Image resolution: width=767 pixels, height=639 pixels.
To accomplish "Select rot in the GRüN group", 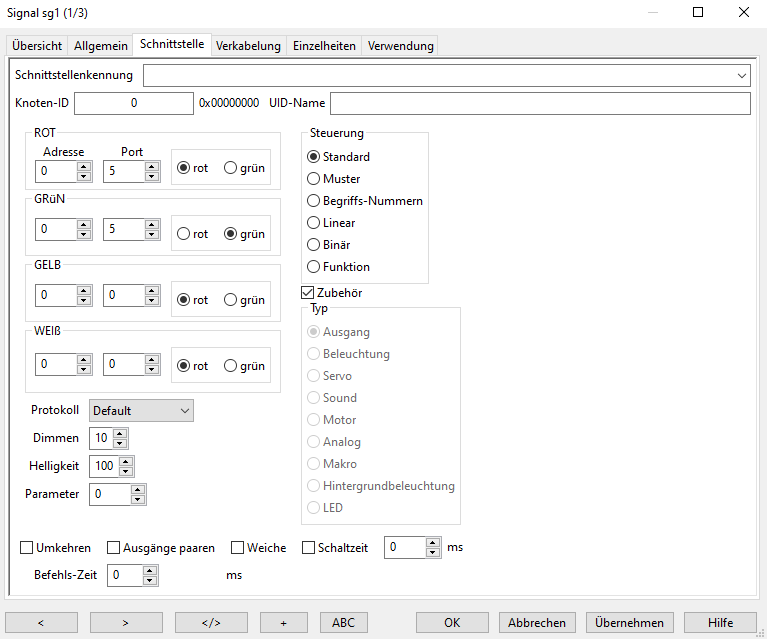I will click(x=192, y=234).
